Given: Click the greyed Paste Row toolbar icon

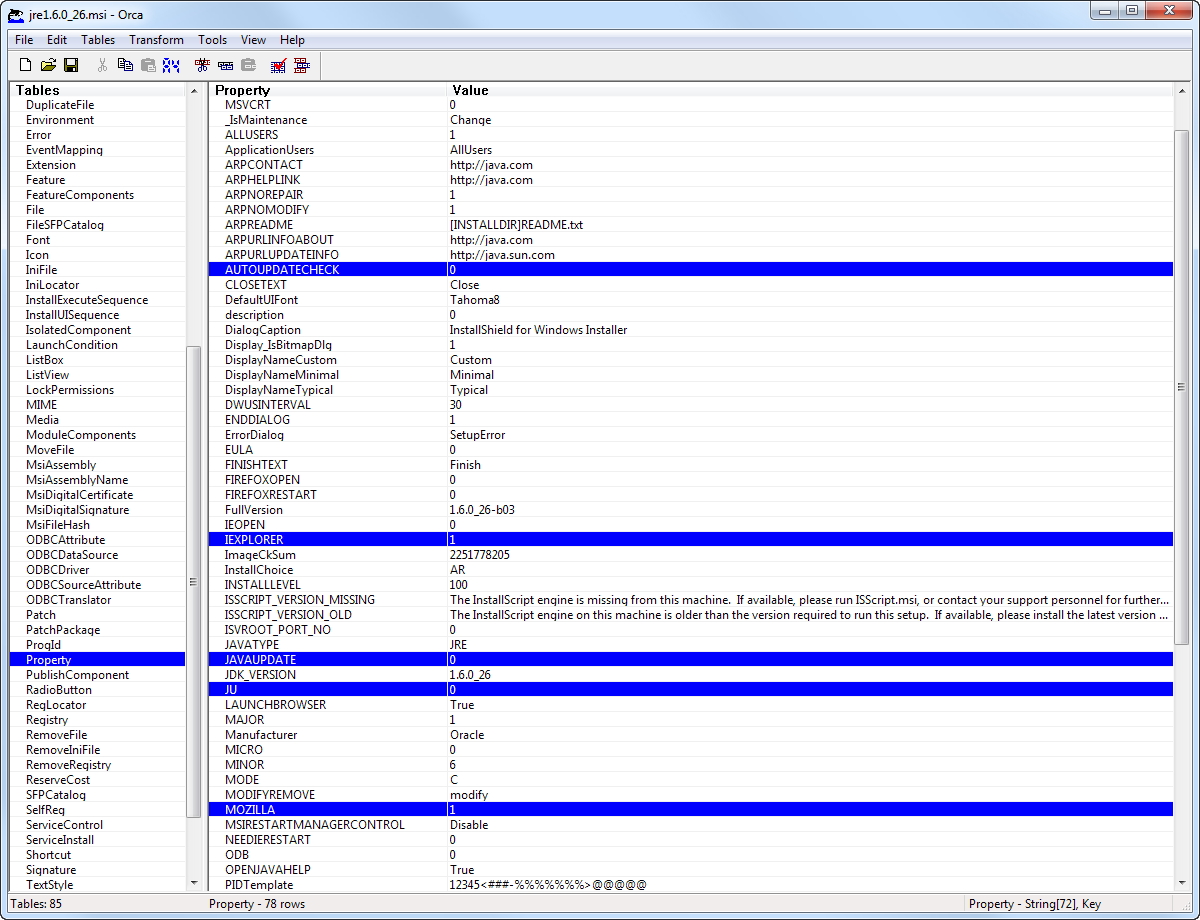Looking at the screenshot, I should [248, 65].
